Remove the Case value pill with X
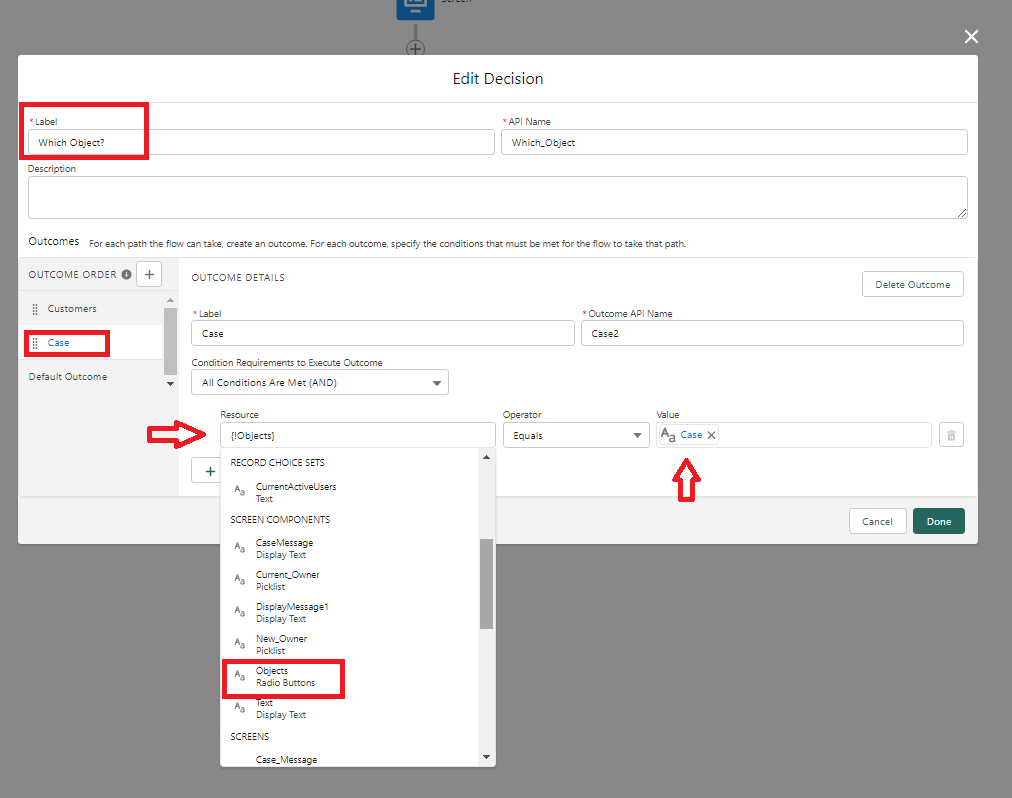Image resolution: width=1012 pixels, height=798 pixels. coord(711,435)
